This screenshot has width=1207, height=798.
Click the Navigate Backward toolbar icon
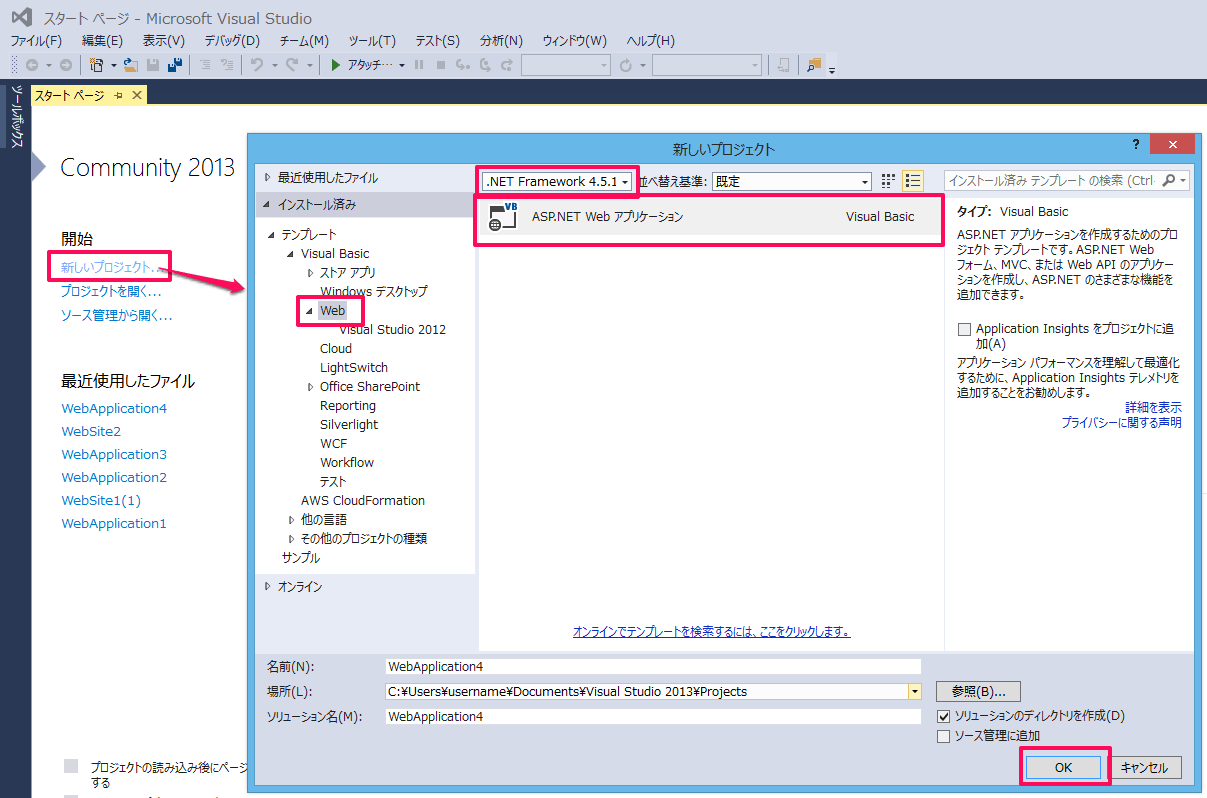tap(32, 64)
